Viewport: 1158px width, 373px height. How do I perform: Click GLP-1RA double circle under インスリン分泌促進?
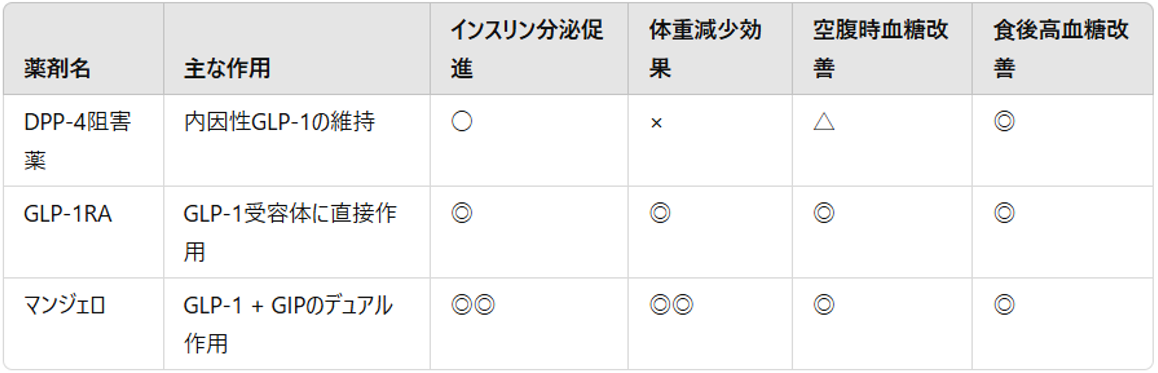pos(461,214)
